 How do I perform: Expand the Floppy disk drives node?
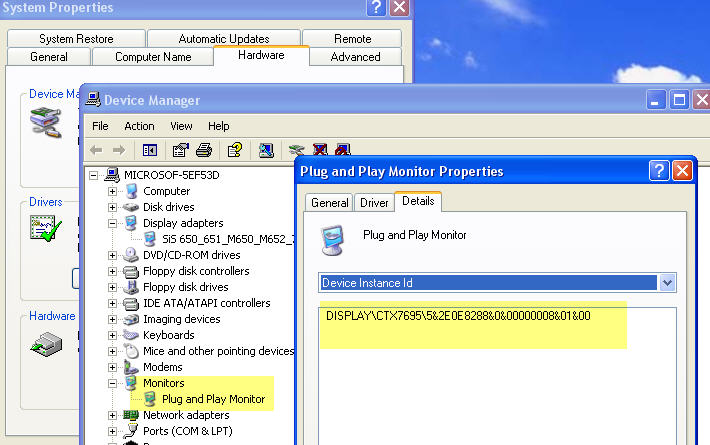(x=112, y=287)
